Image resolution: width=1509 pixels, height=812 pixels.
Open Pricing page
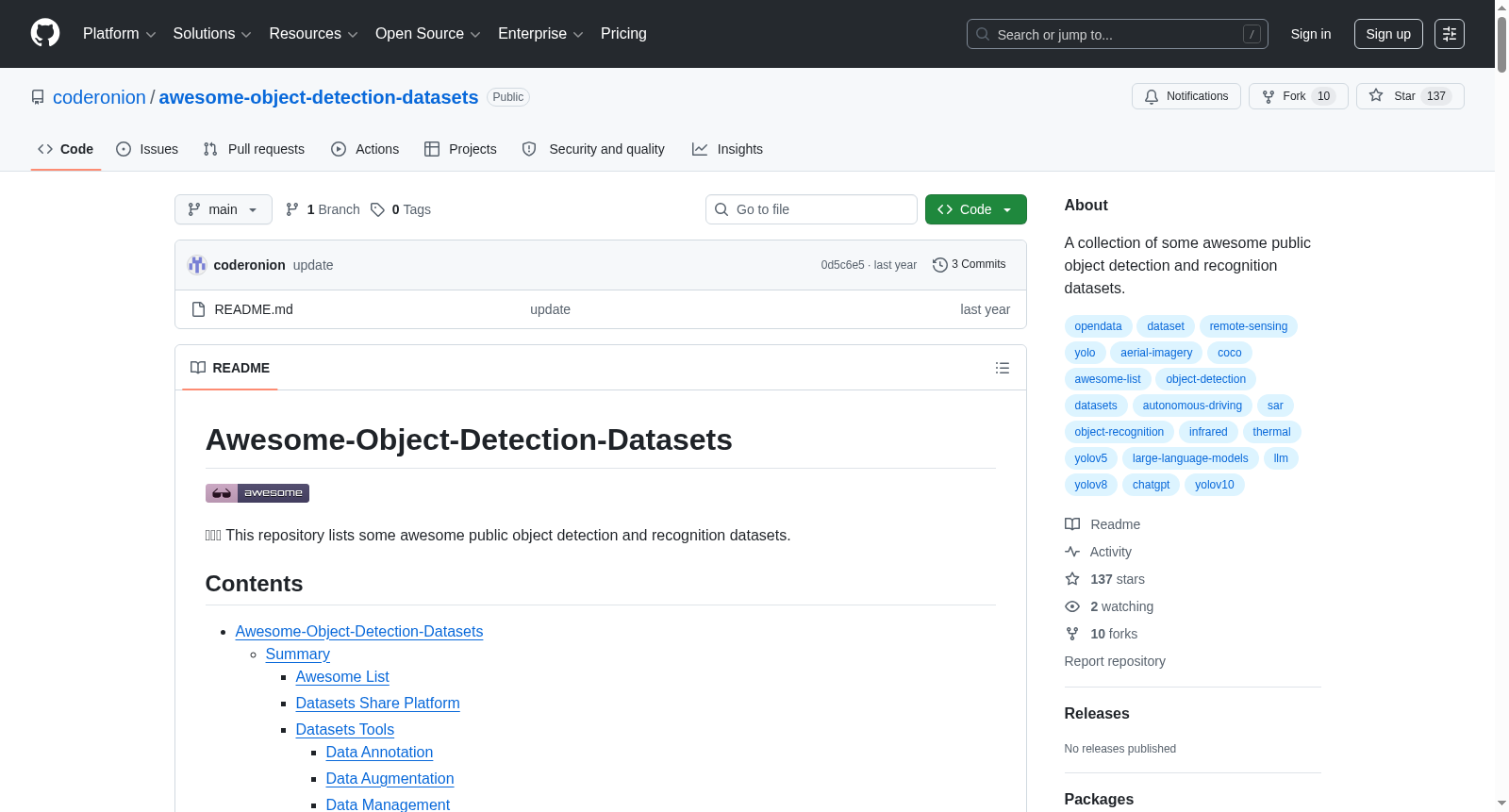(623, 34)
